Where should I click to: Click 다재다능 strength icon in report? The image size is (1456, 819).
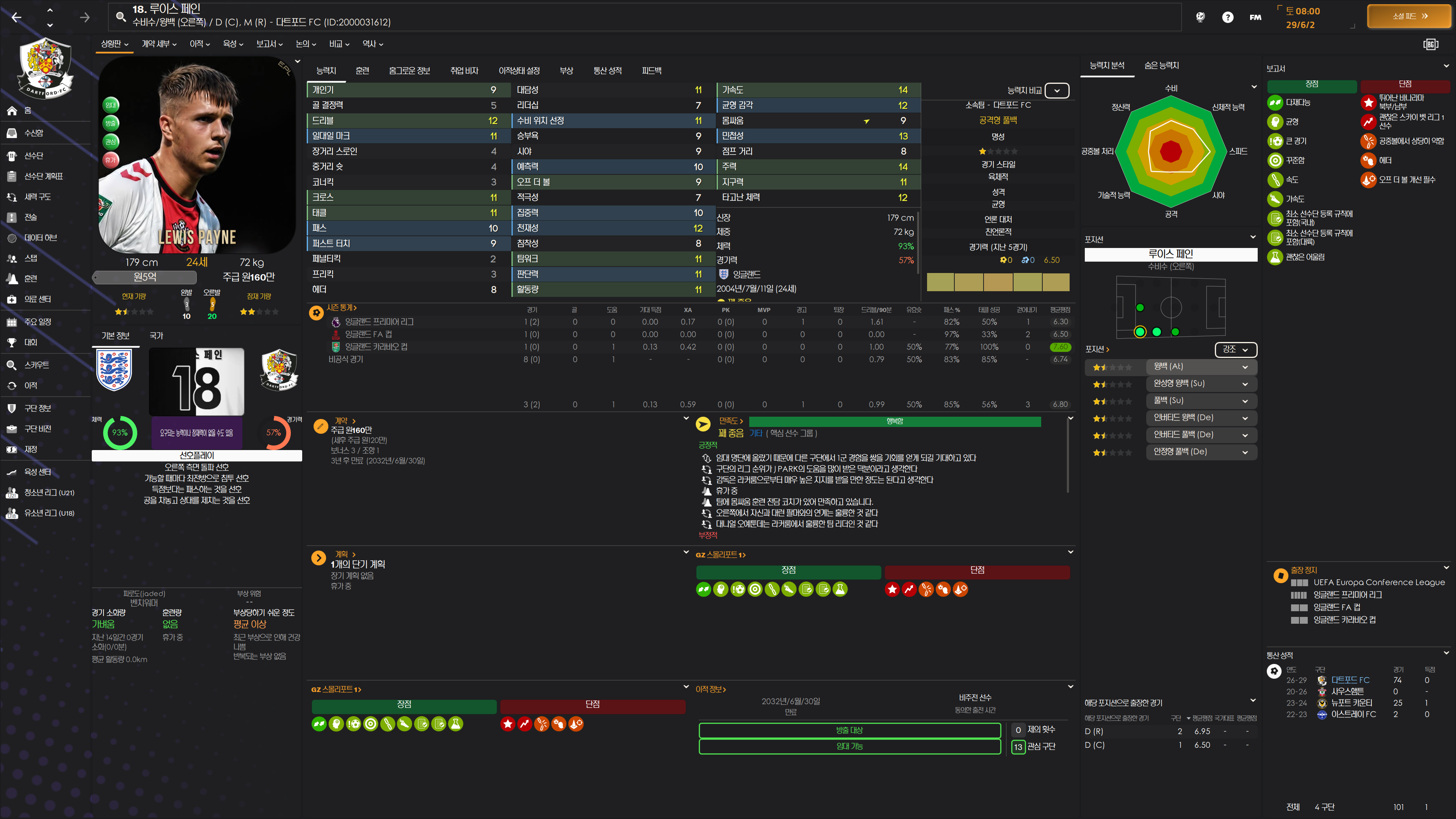[1274, 102]
